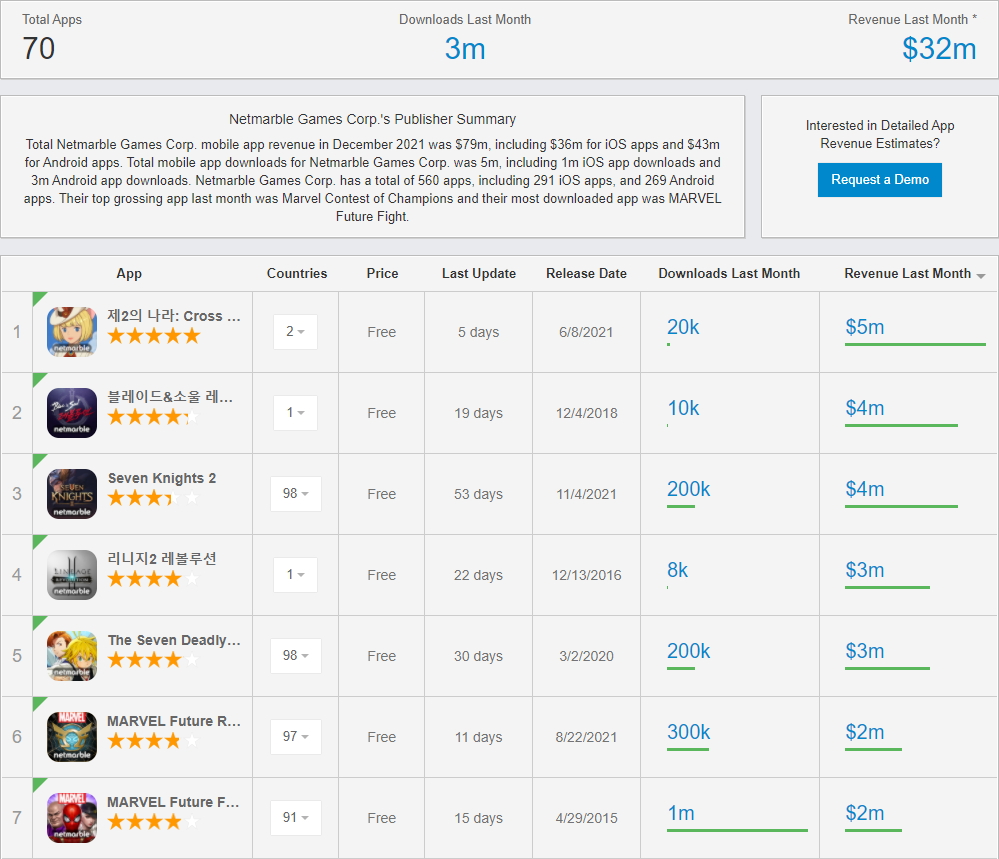The height and width of the screenshot is (859, 999).
Task: Click the $32m Revenue Last Month summary value
Action: (x=939, y=48)
